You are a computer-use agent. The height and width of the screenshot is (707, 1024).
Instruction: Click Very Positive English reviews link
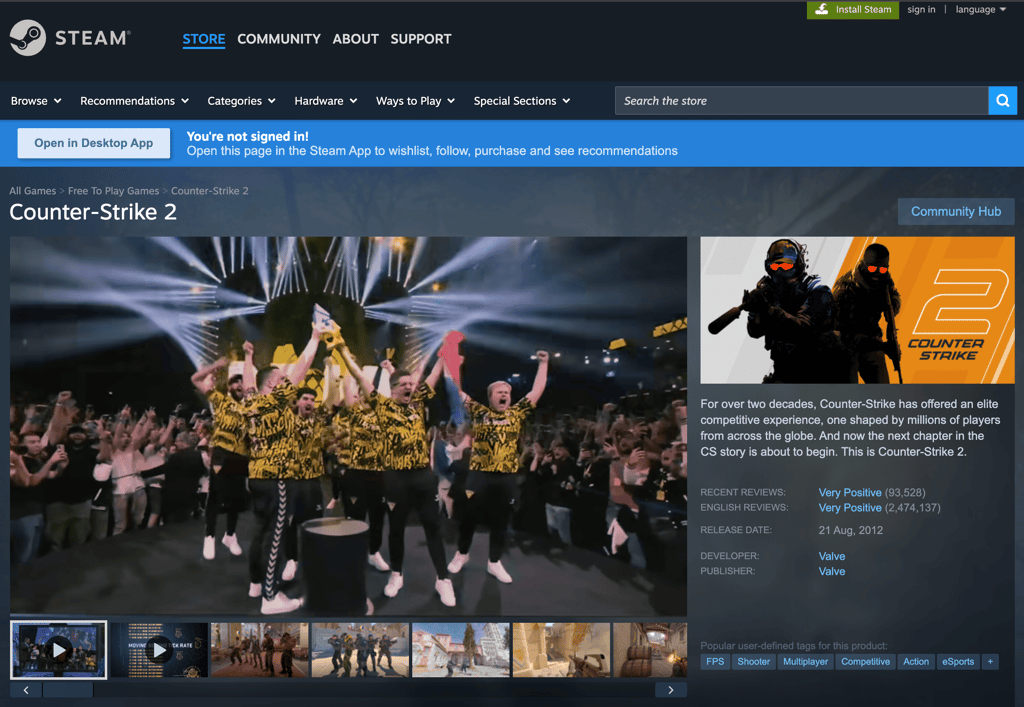point(850,507)
